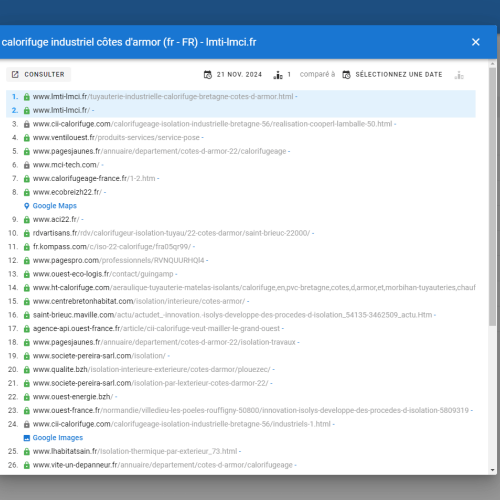Click the grey lock icon for cil-calorifuge result 3
The width and height of the screenshot is (500, 500).
click(27, 124)
